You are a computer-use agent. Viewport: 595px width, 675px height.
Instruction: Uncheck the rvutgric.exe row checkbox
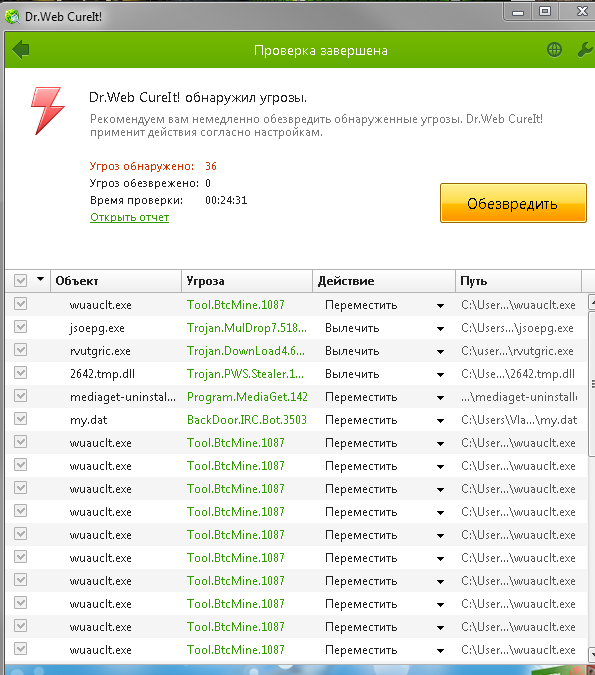20,350
